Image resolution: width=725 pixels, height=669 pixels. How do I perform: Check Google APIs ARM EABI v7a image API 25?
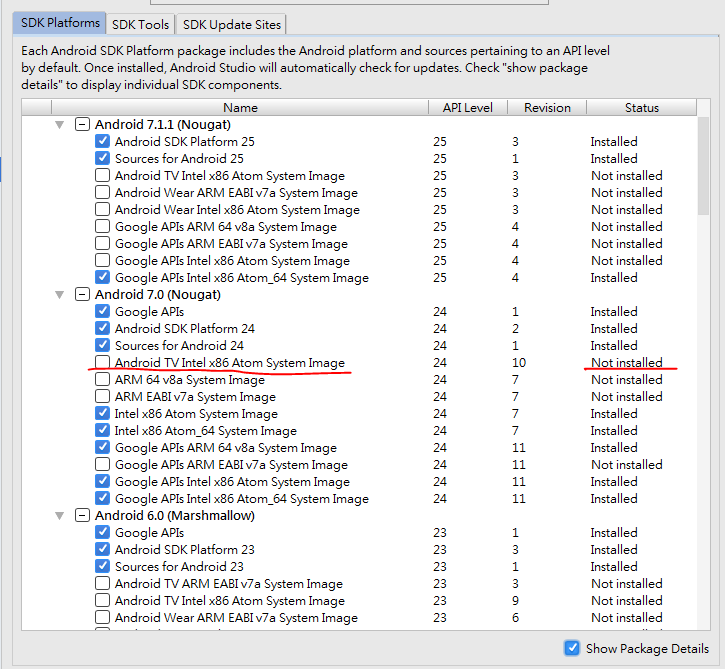click(x=102, y=243)
